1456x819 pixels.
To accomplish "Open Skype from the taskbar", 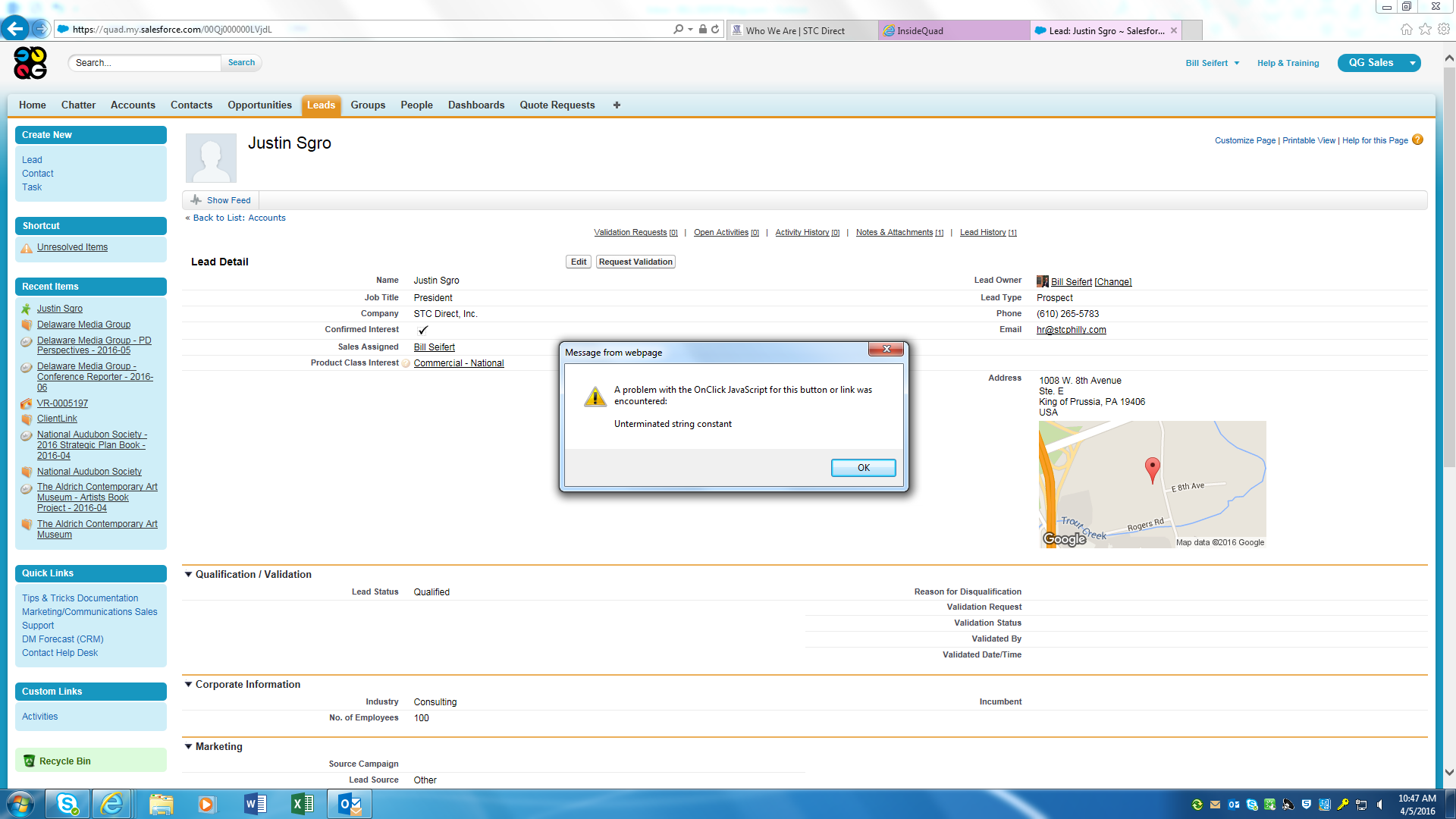I will click(67, 804).
